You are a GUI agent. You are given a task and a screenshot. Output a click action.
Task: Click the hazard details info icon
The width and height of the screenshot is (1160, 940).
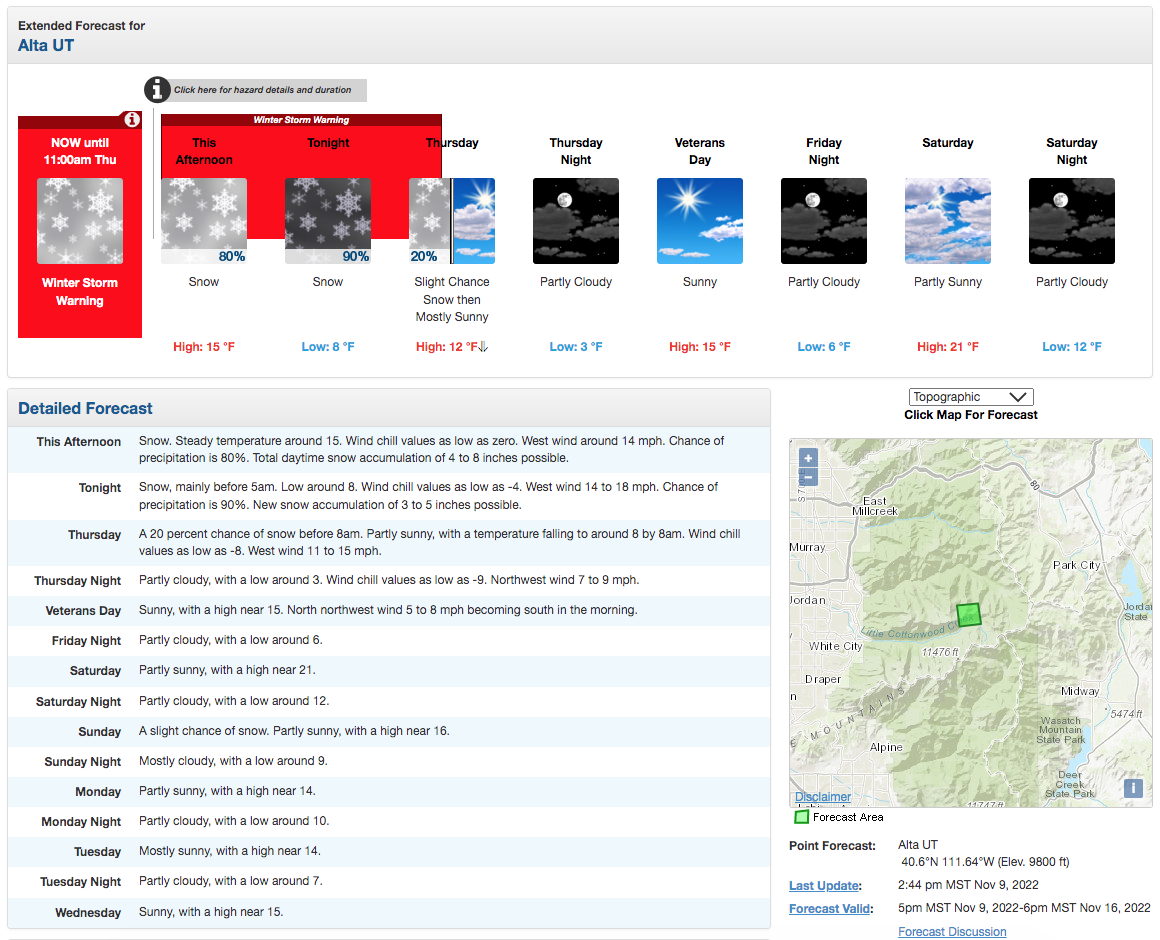point(157,89)
